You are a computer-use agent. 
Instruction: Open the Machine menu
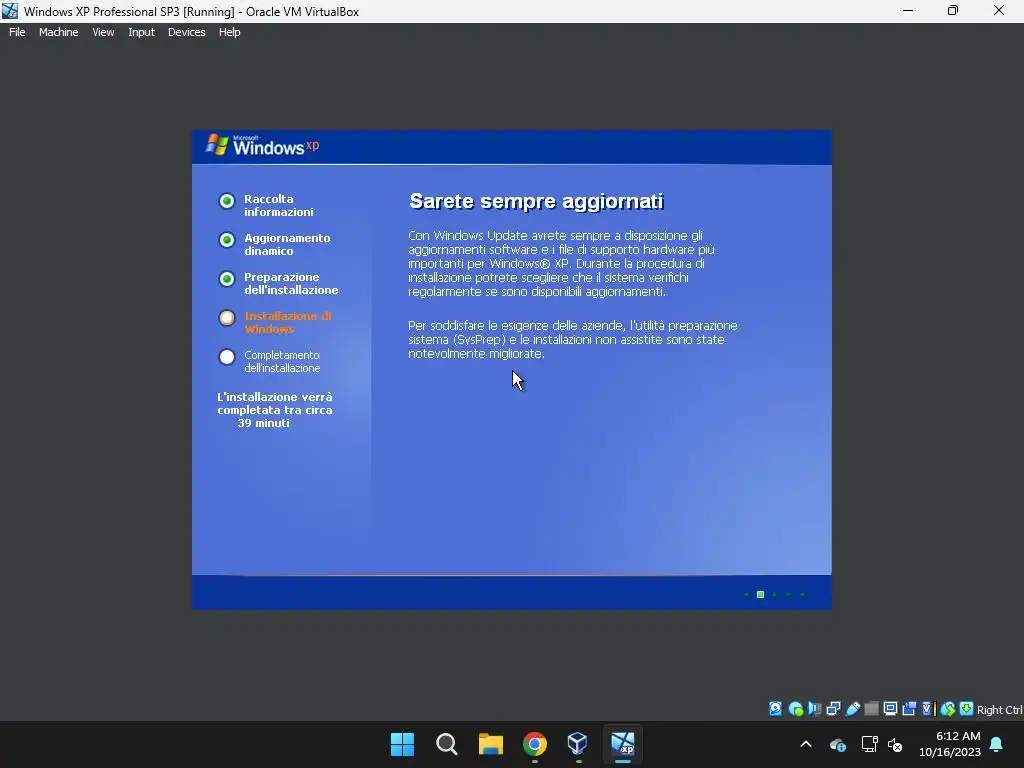(x=59, y=32)
